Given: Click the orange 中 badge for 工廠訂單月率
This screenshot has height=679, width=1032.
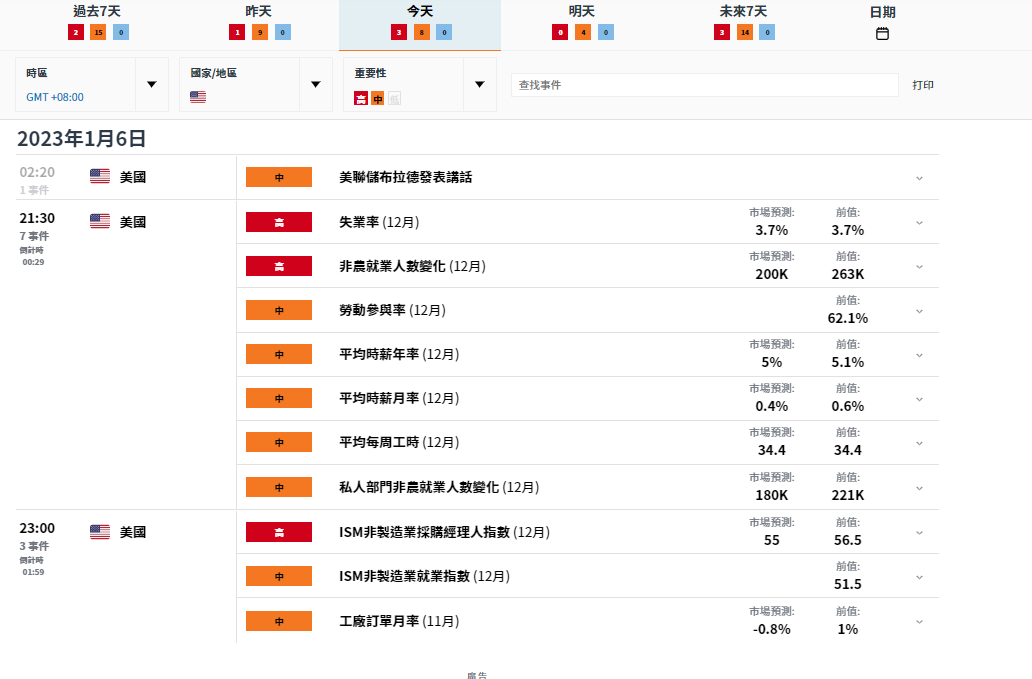Looking at the screenshot, I should [279, 621].
